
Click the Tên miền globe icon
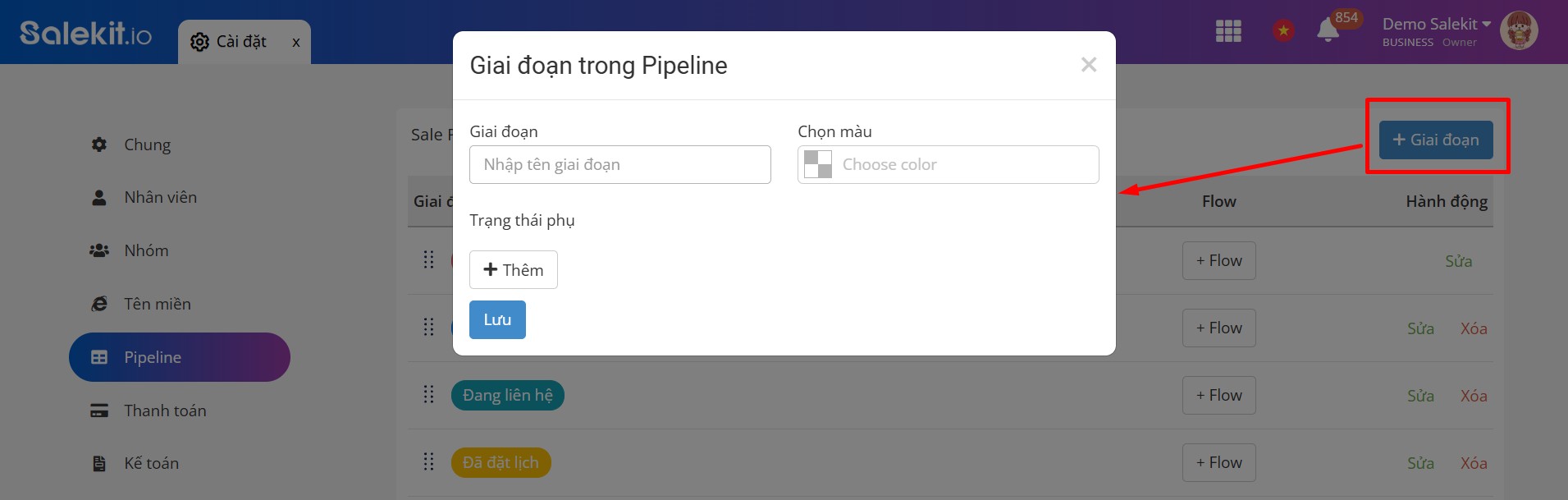[99, 303]
